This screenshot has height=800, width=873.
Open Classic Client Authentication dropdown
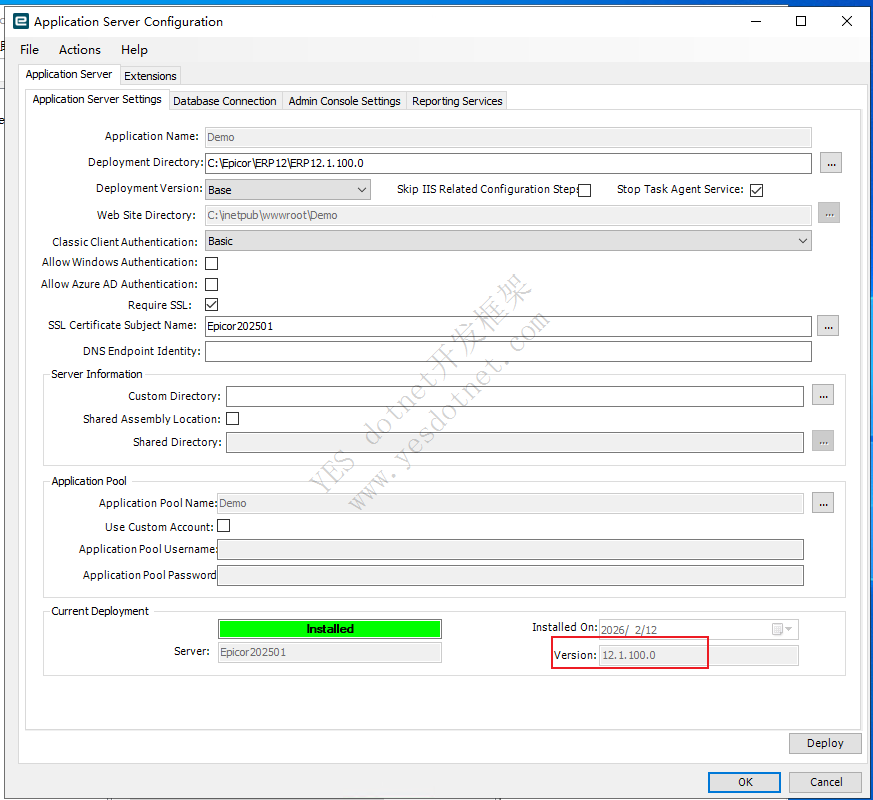(x=802, y=241)
